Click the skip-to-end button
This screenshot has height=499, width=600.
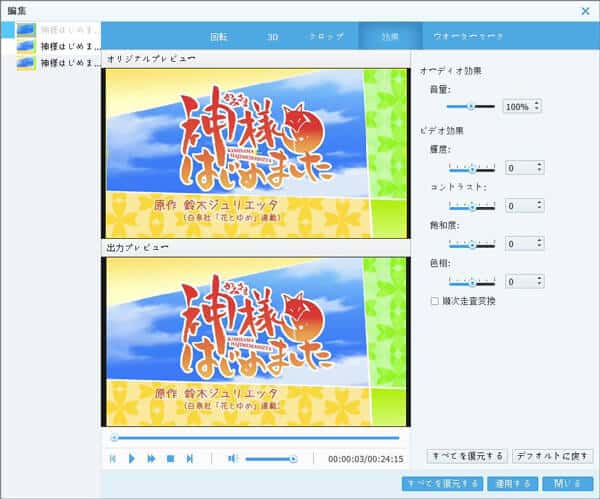pyautogui.click(x=189, y=458)
